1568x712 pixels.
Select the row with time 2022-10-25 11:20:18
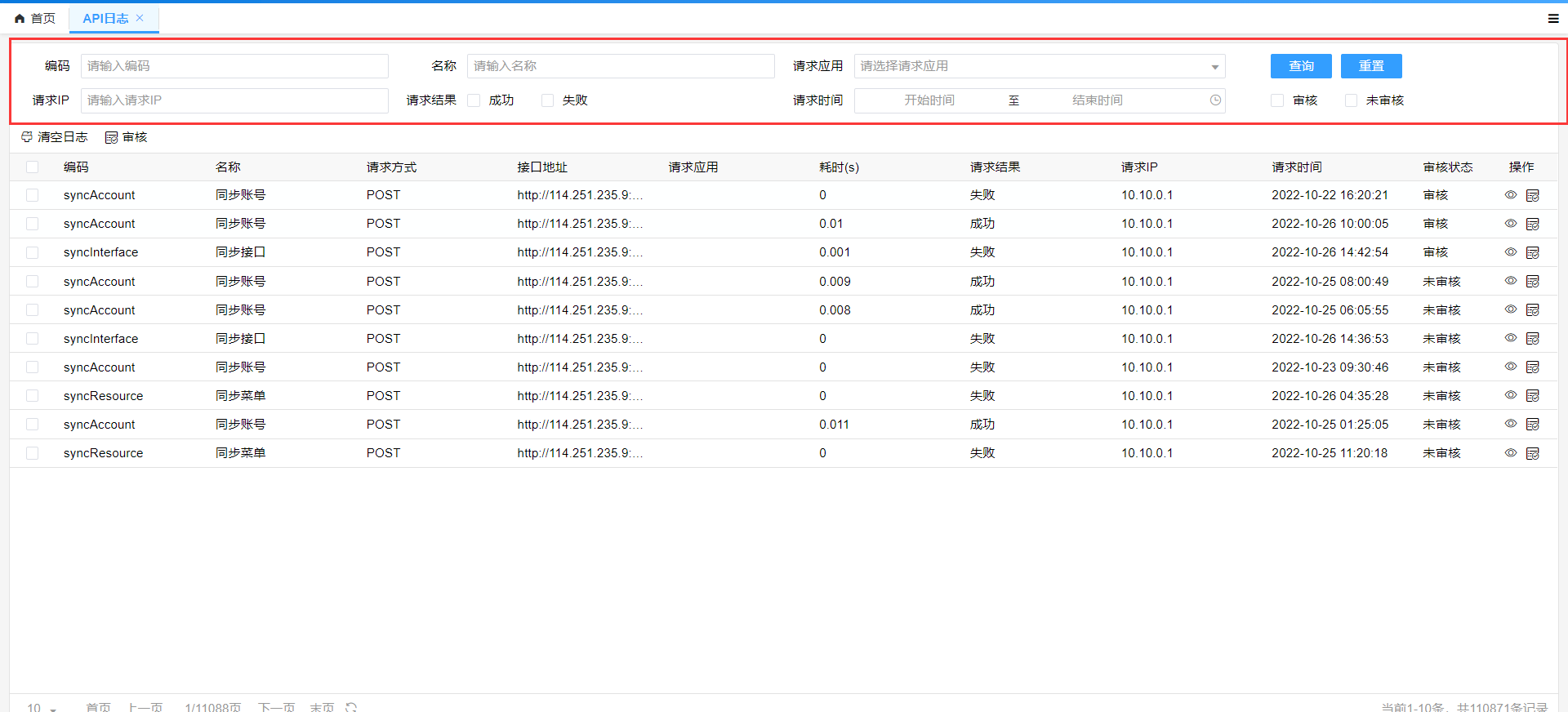(x=32, y=452)
